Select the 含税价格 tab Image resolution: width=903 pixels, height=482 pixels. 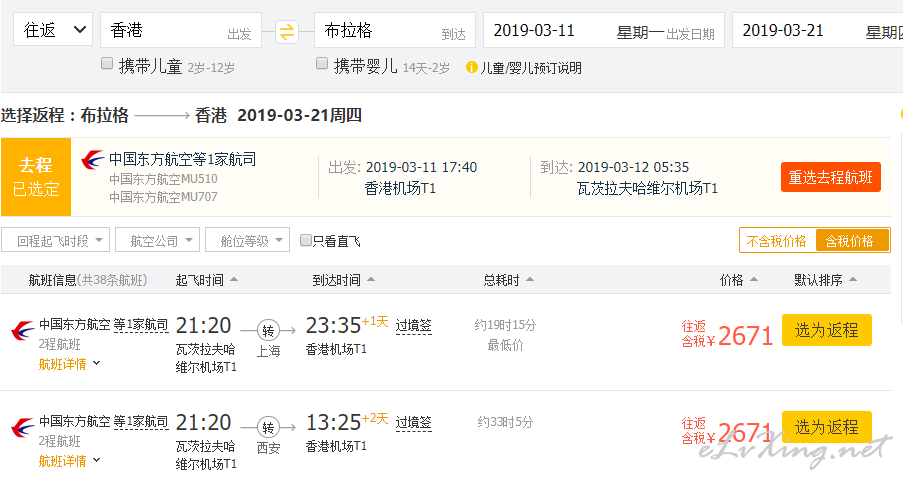pos(851,241)
